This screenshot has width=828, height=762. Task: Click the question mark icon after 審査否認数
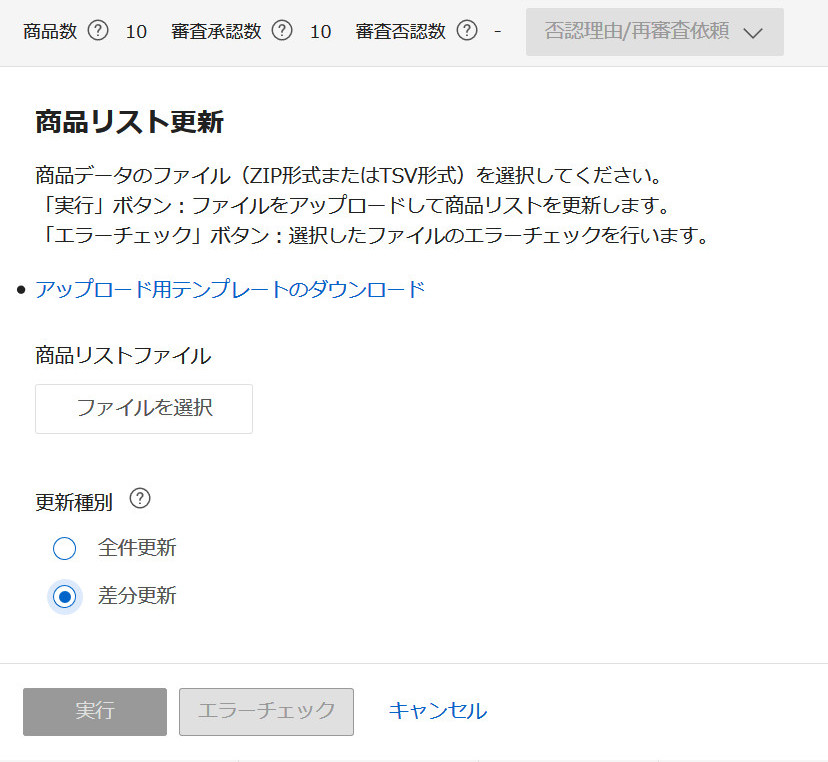click(467, 31)
